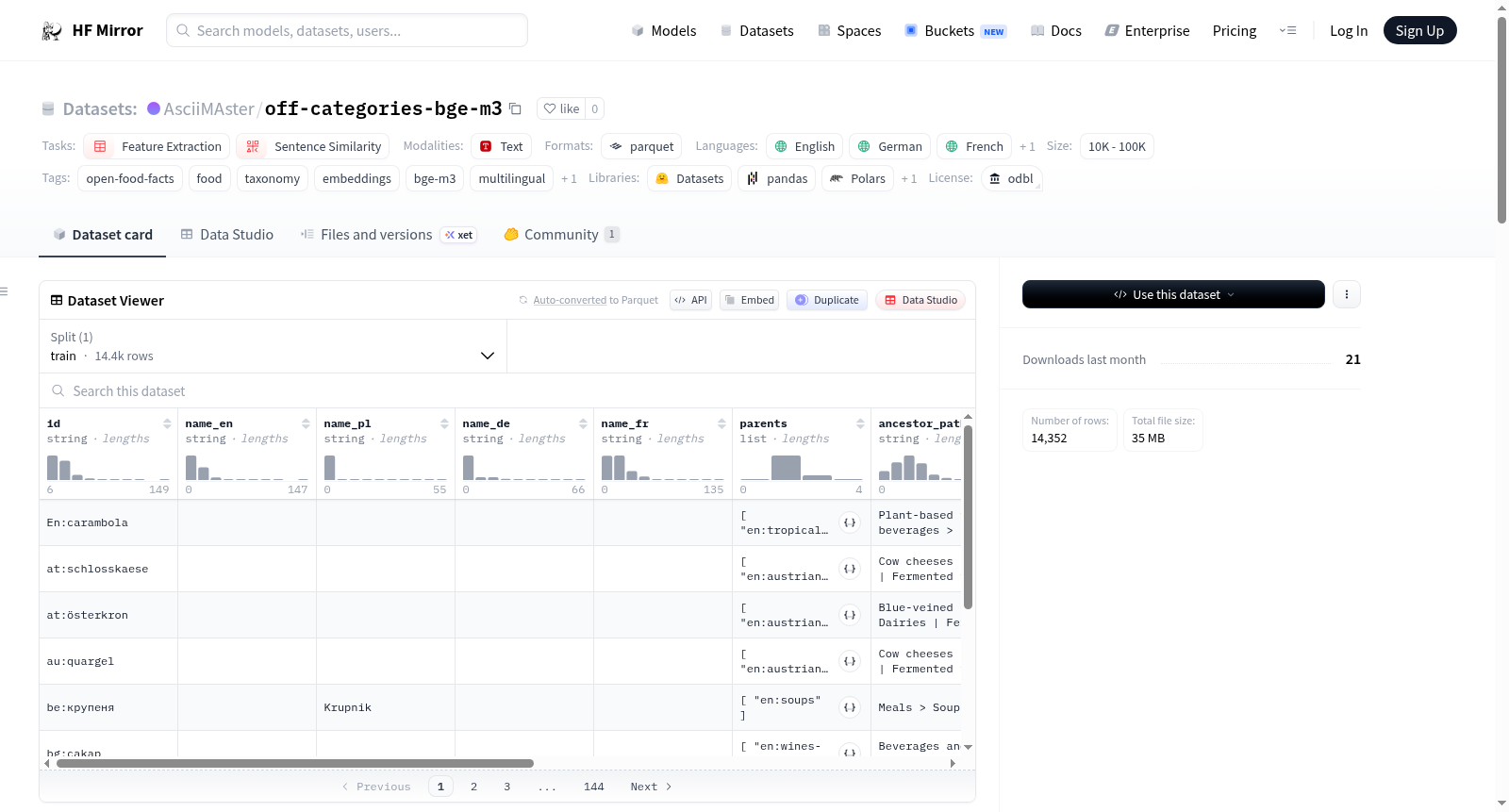
Task: Open the navigation more-menu icon
Action: 1287,31
